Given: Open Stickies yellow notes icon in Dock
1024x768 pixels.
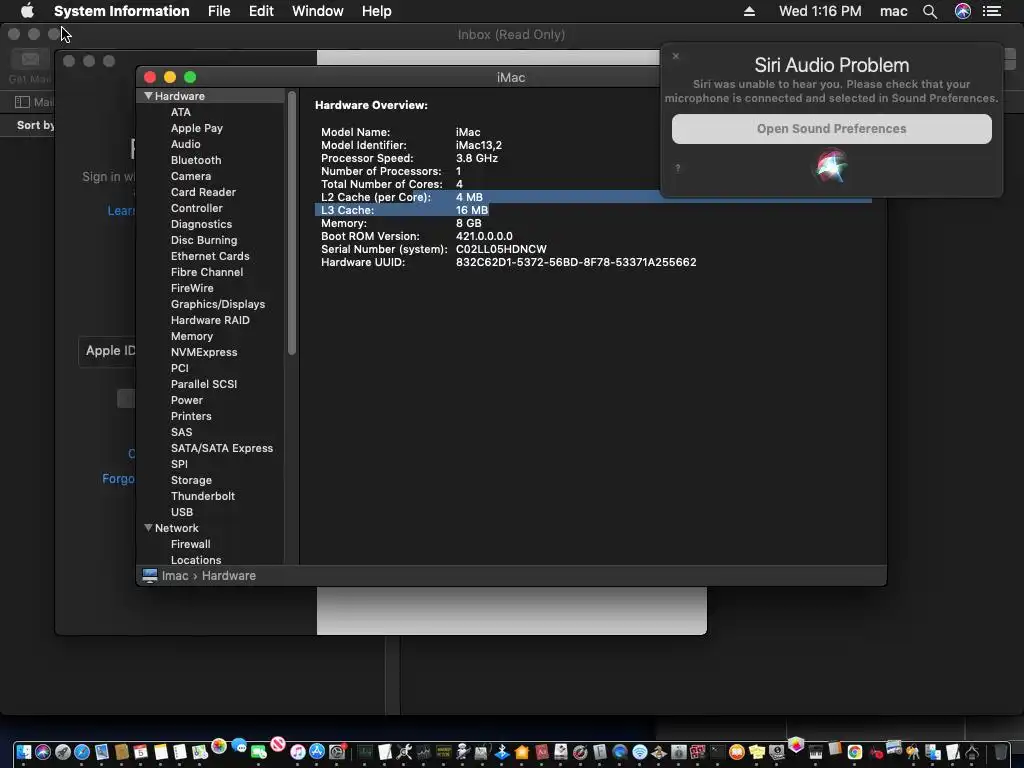Looking at the screenshot, I should pyautogui.click(x=757, y=752).
